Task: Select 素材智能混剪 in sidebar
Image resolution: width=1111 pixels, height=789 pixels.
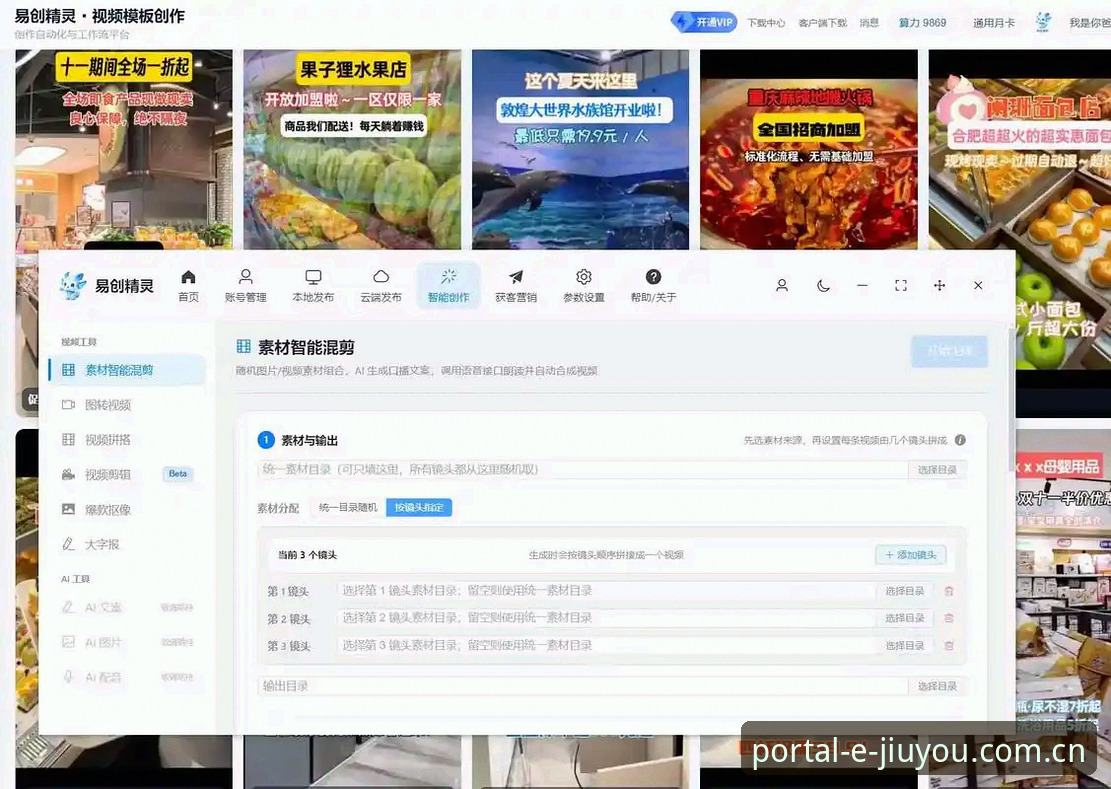Action: pos(128,370)
